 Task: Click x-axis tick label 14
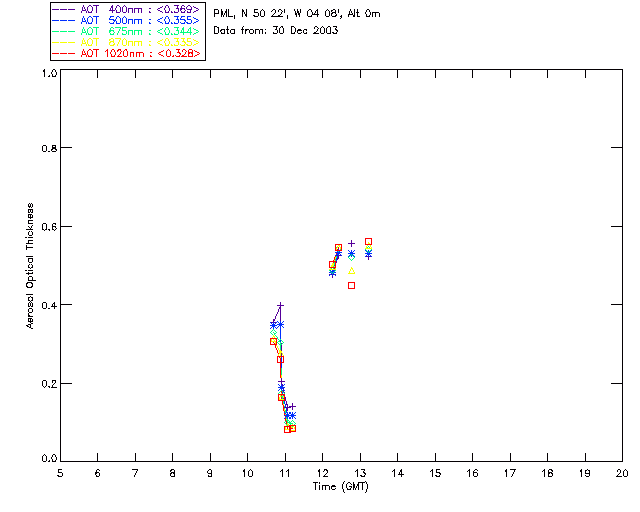398,474
